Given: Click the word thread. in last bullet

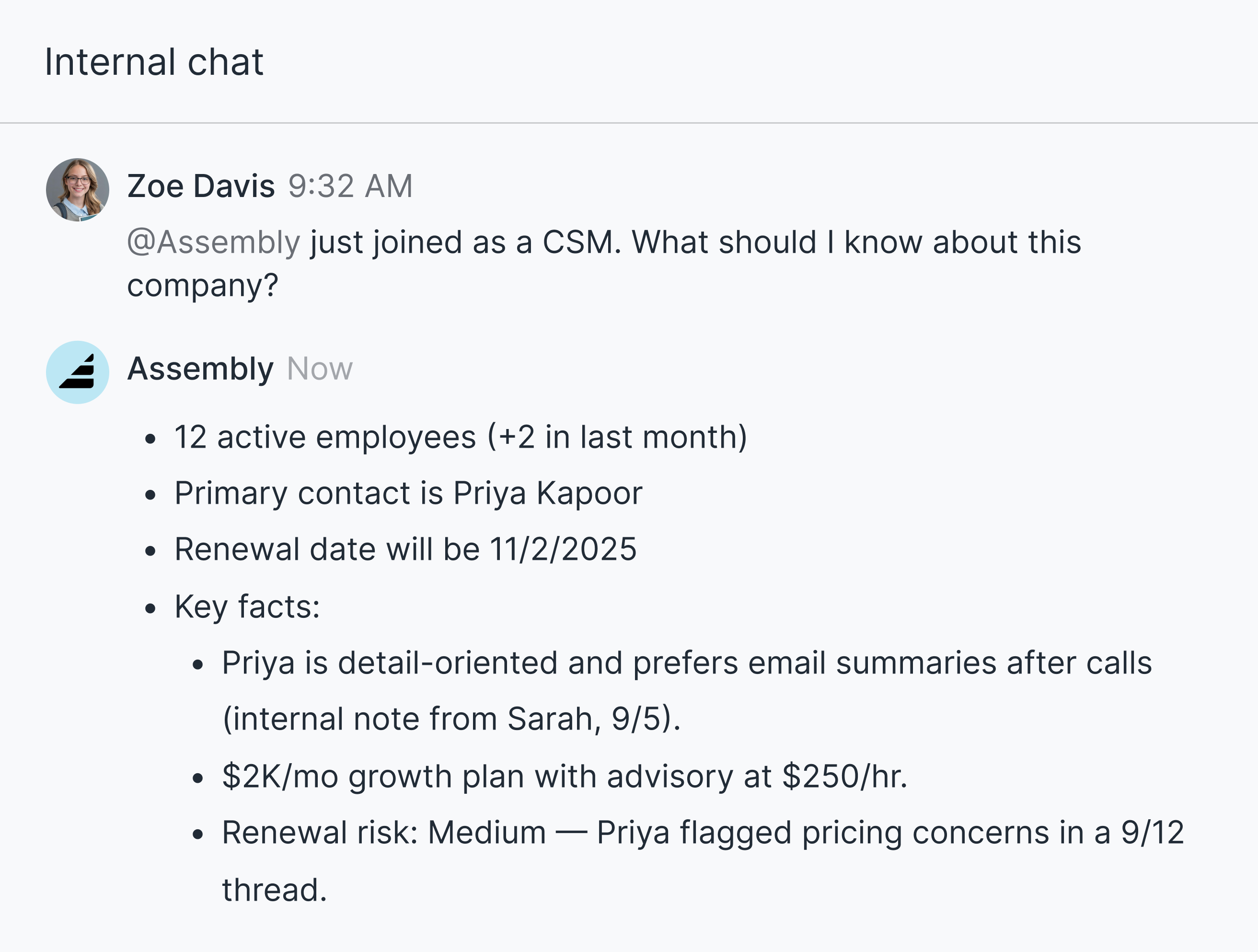Looking at the screenshot, I should pos(274,889).
